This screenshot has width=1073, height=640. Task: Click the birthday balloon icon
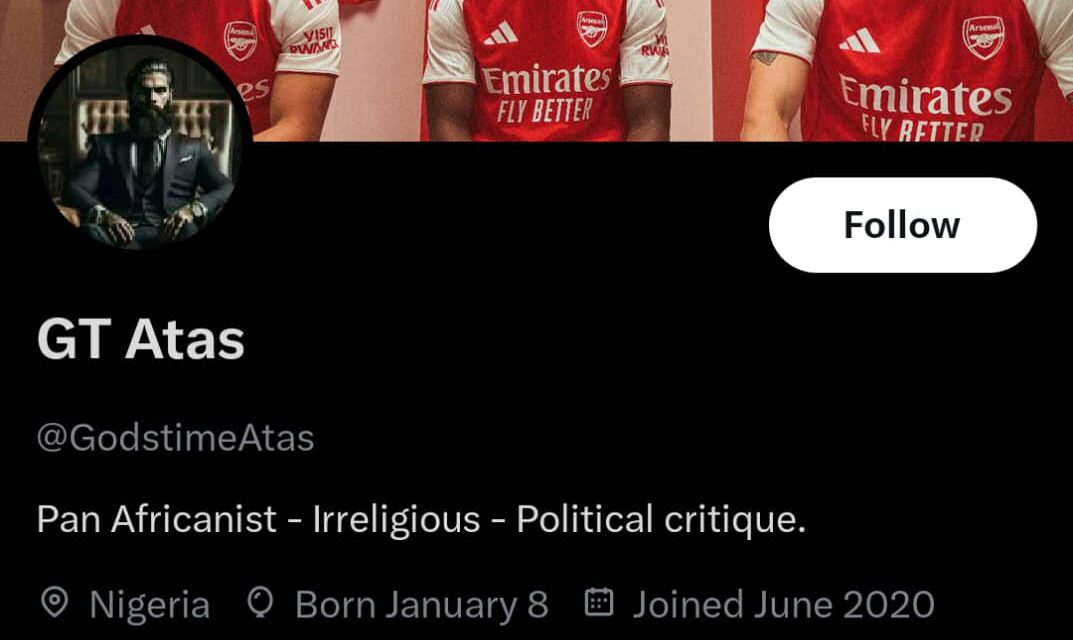point(260,603)
